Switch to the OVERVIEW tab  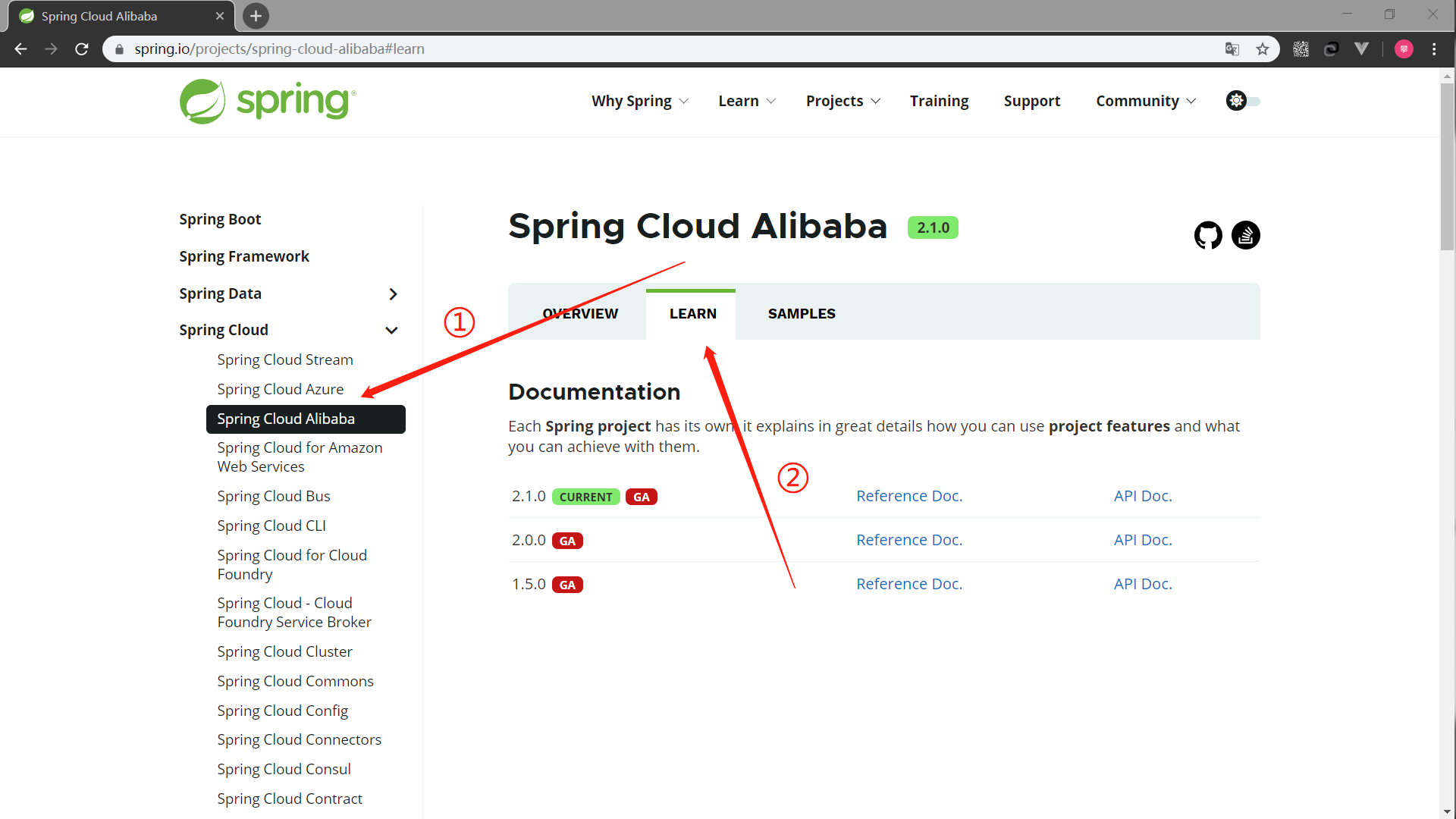[580, 313]
